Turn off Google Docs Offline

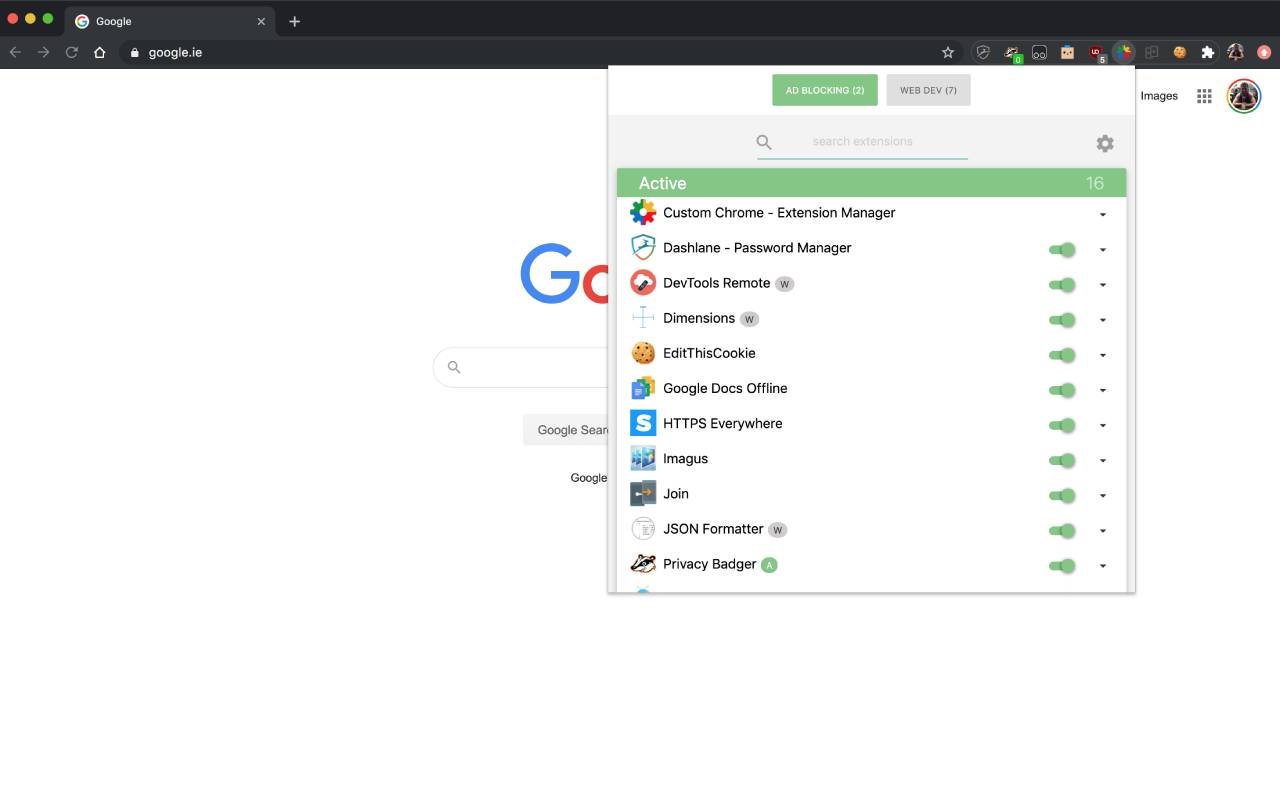click(1062, 390)
